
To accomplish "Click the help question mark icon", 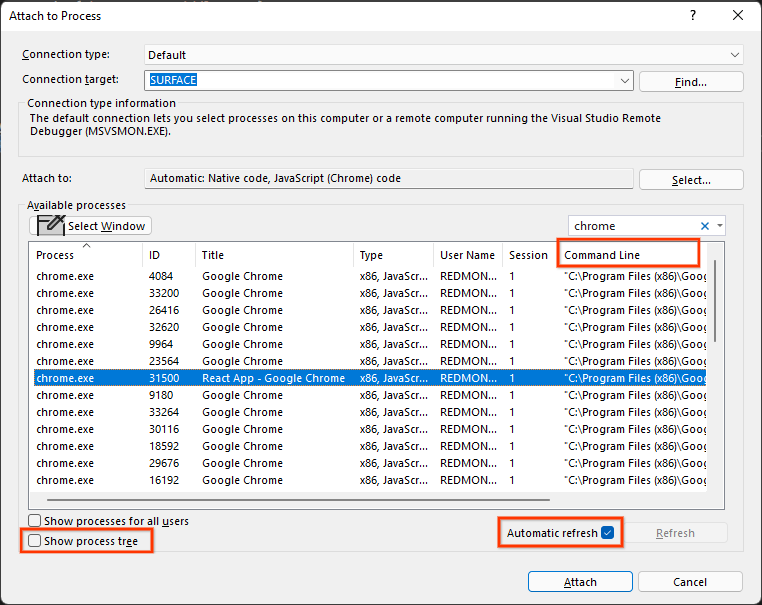I will (x=693, y=16).
